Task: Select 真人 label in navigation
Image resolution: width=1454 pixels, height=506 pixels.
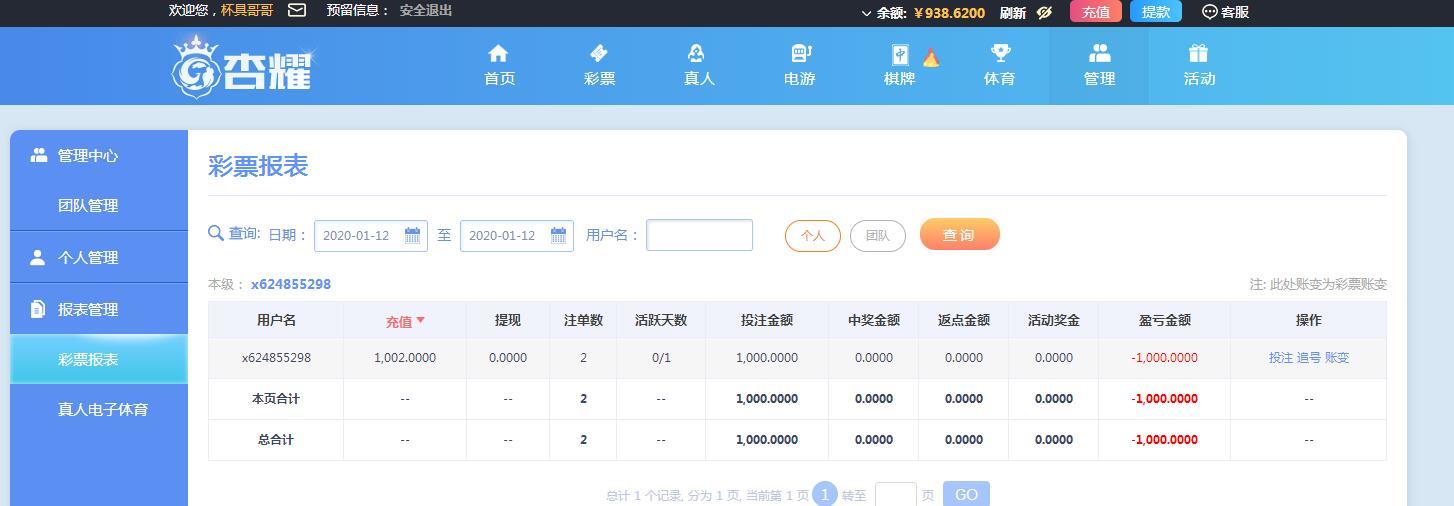Action: tap(699, 79)
